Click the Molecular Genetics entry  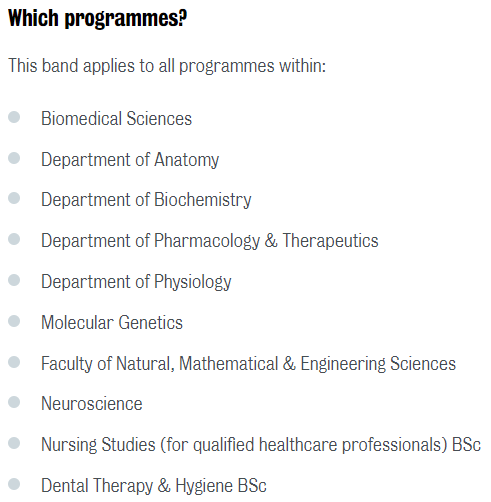click(x=112, y=323)
